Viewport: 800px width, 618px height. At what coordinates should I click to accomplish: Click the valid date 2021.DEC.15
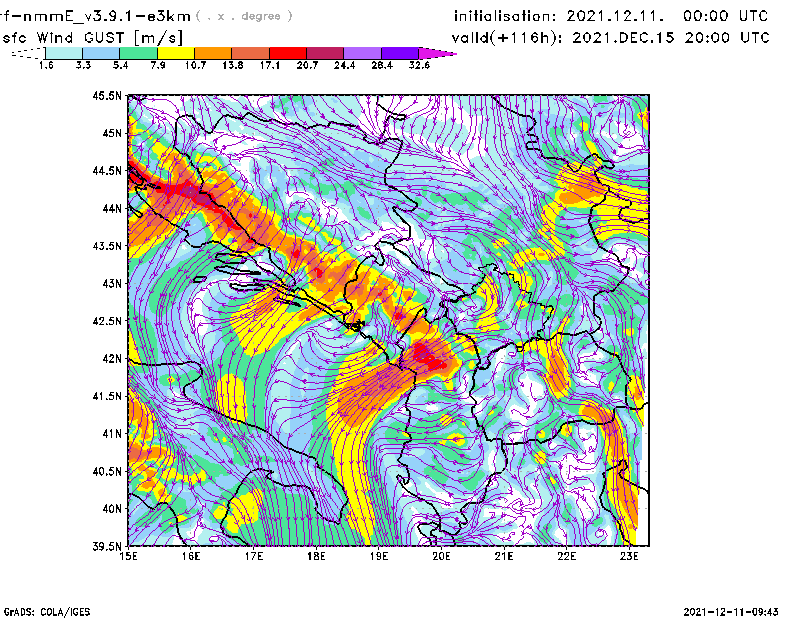coord(623,38)
